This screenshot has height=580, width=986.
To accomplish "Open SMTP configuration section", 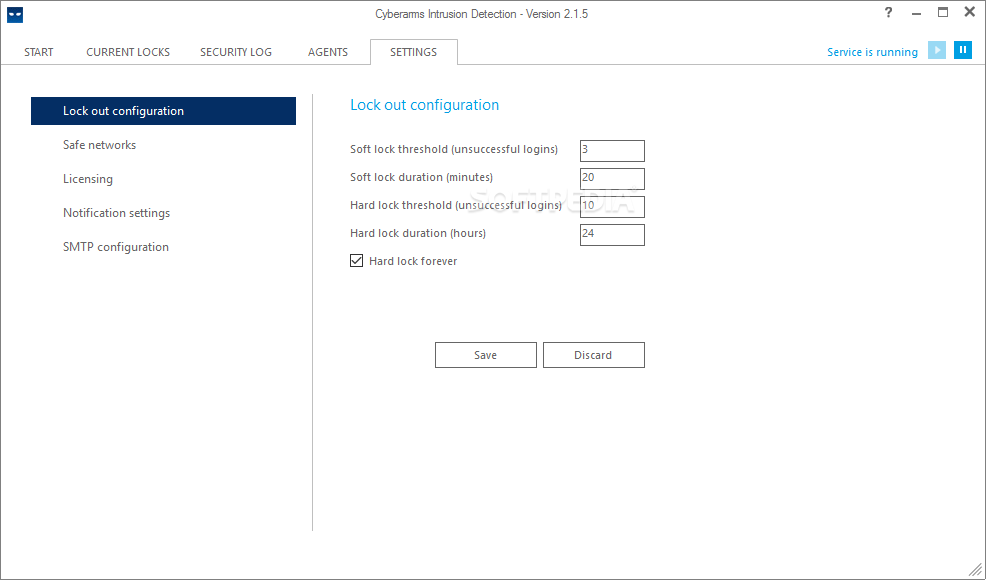I will click(x=116, y=247).
